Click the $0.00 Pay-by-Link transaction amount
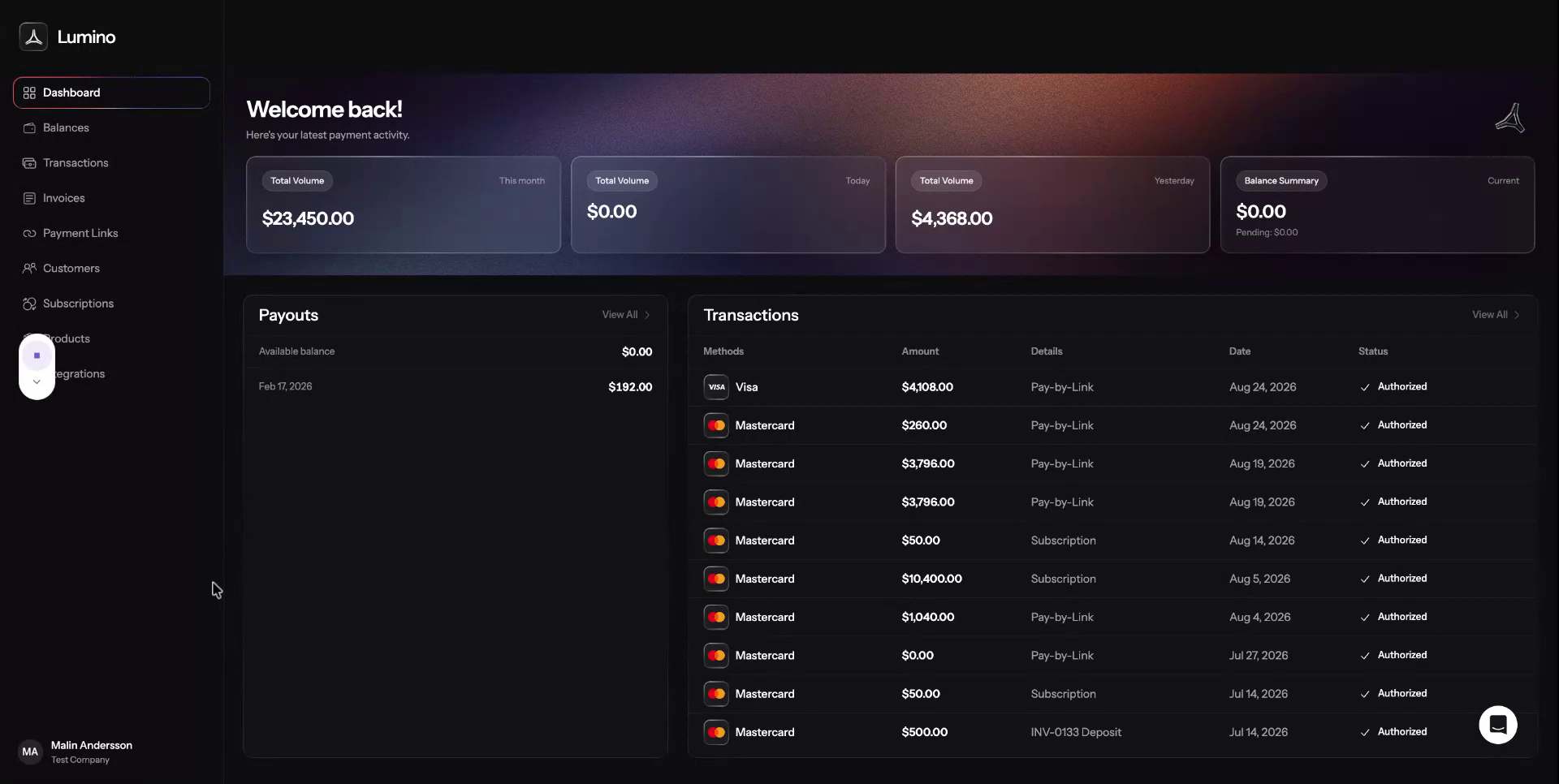 [x=918, y=655]
